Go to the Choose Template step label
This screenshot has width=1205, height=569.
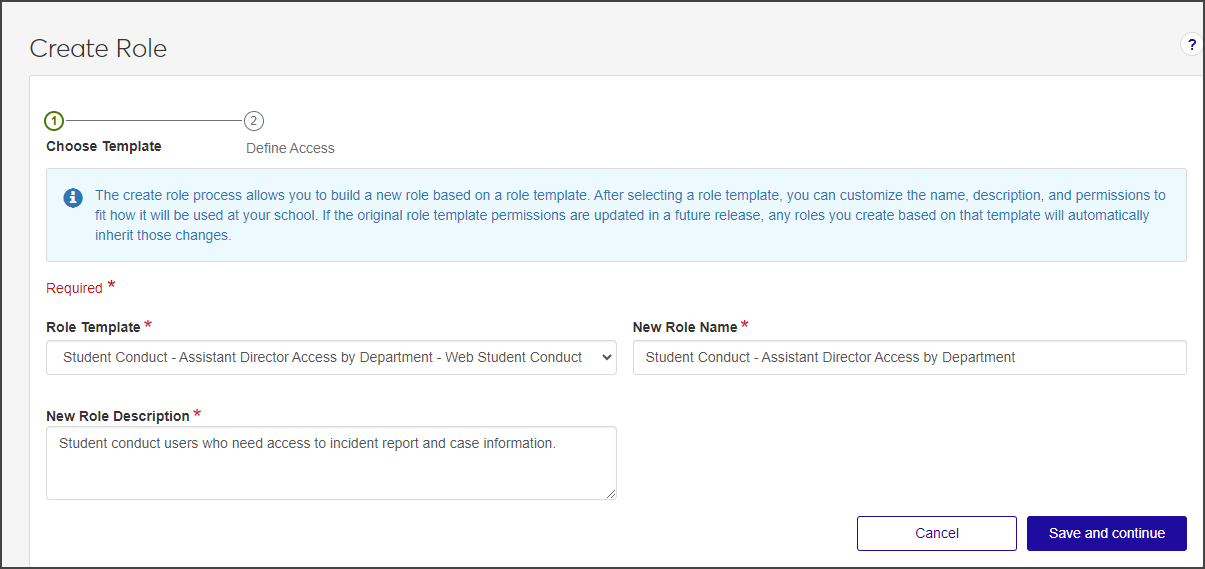[x=104, y=146]
